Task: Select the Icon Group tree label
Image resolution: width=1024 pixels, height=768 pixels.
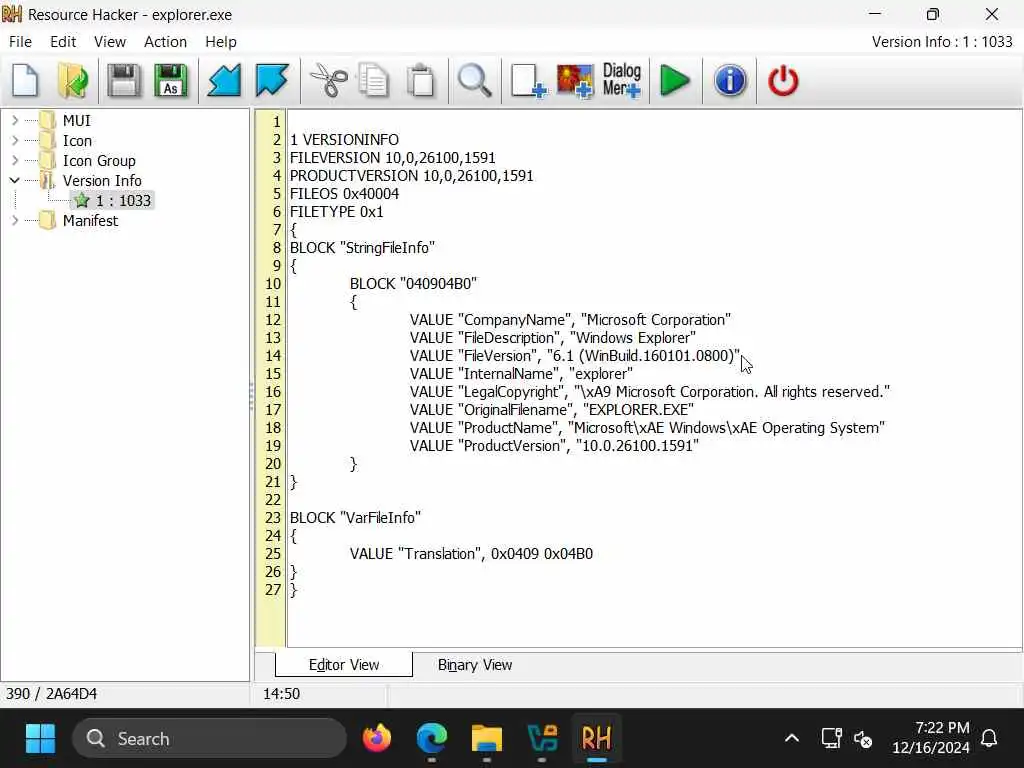Action: (99, 161)
